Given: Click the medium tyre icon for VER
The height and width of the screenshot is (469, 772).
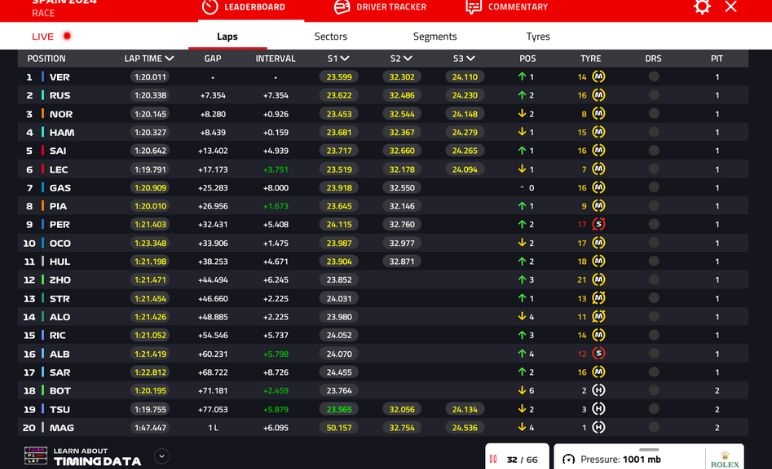Looking at the screenshot, I should (x=598, y=77).
